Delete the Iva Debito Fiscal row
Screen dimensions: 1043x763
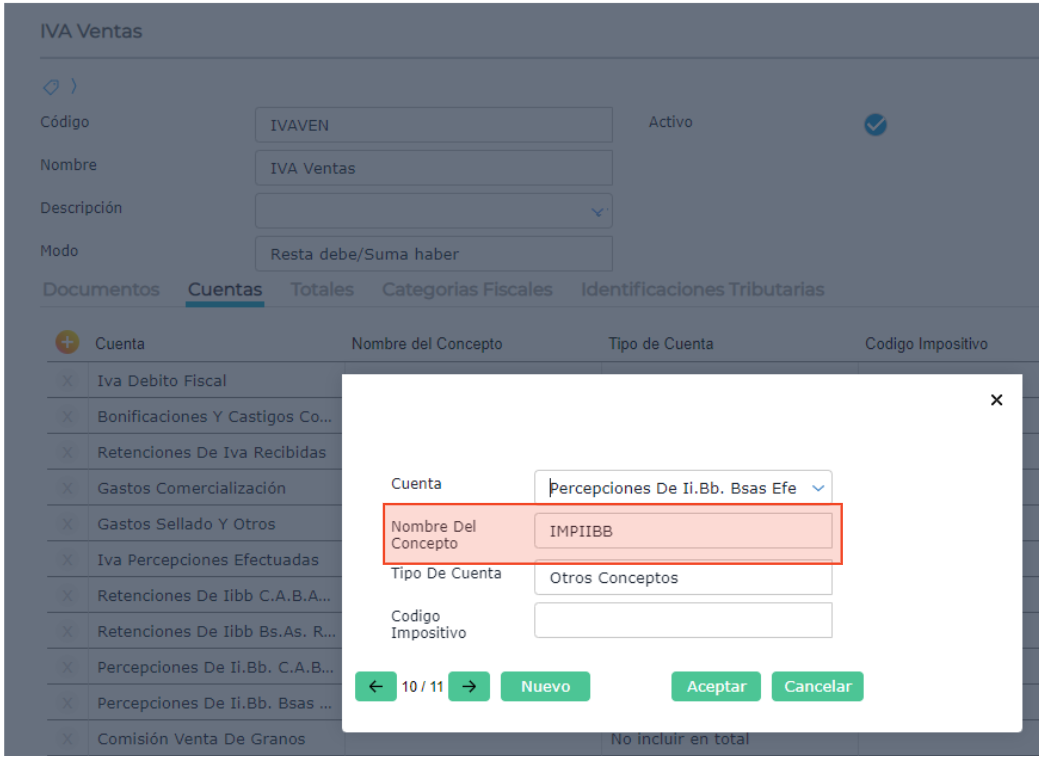click(x=69, y=381)
